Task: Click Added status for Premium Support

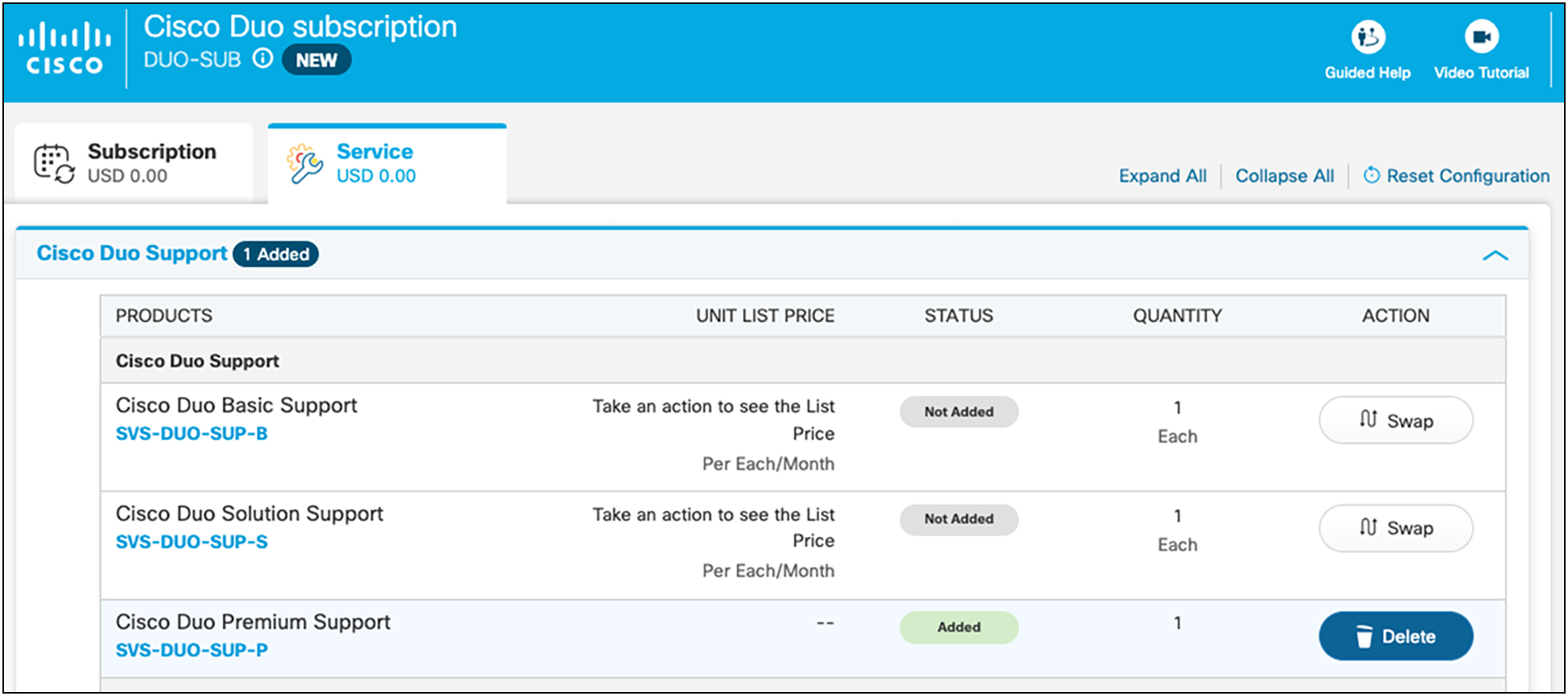Action: click(x=959, y=627)
